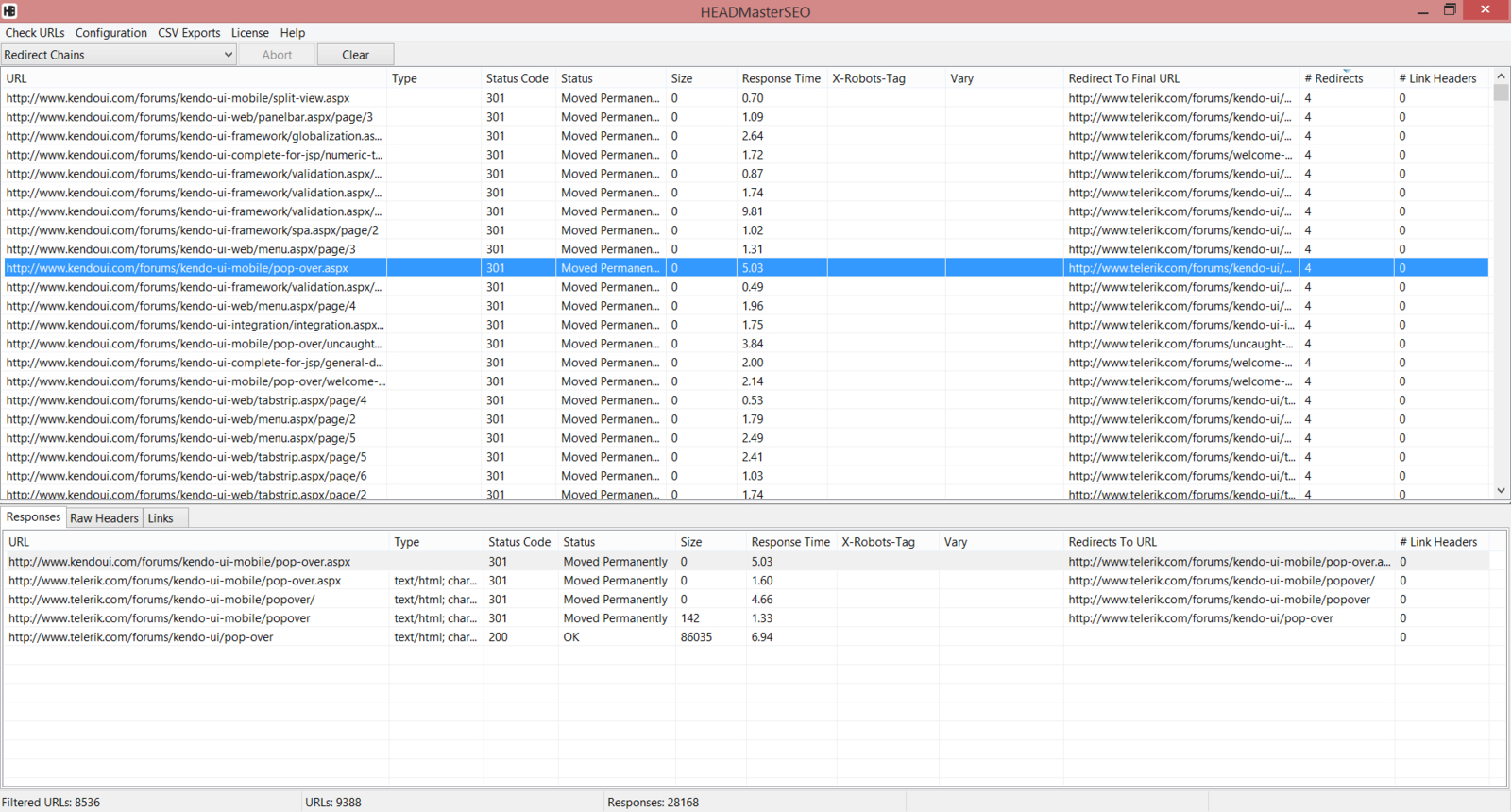Open the Redirect Chains filter dropdown

click(x=118, y=55)
